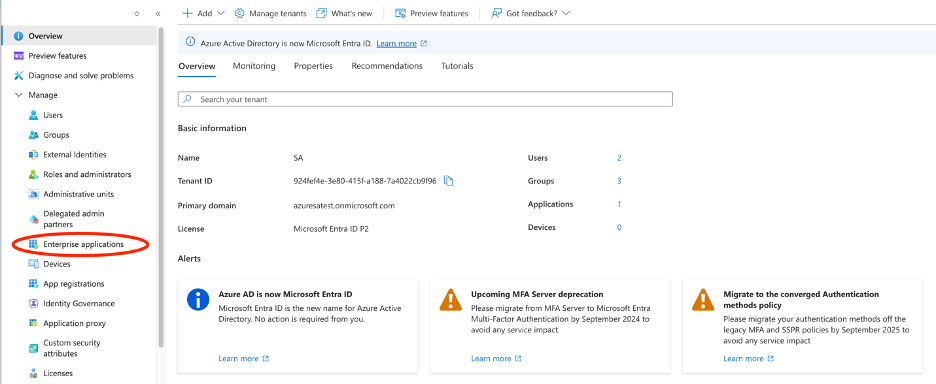Click the App registrations icon

tap(33, 284)
